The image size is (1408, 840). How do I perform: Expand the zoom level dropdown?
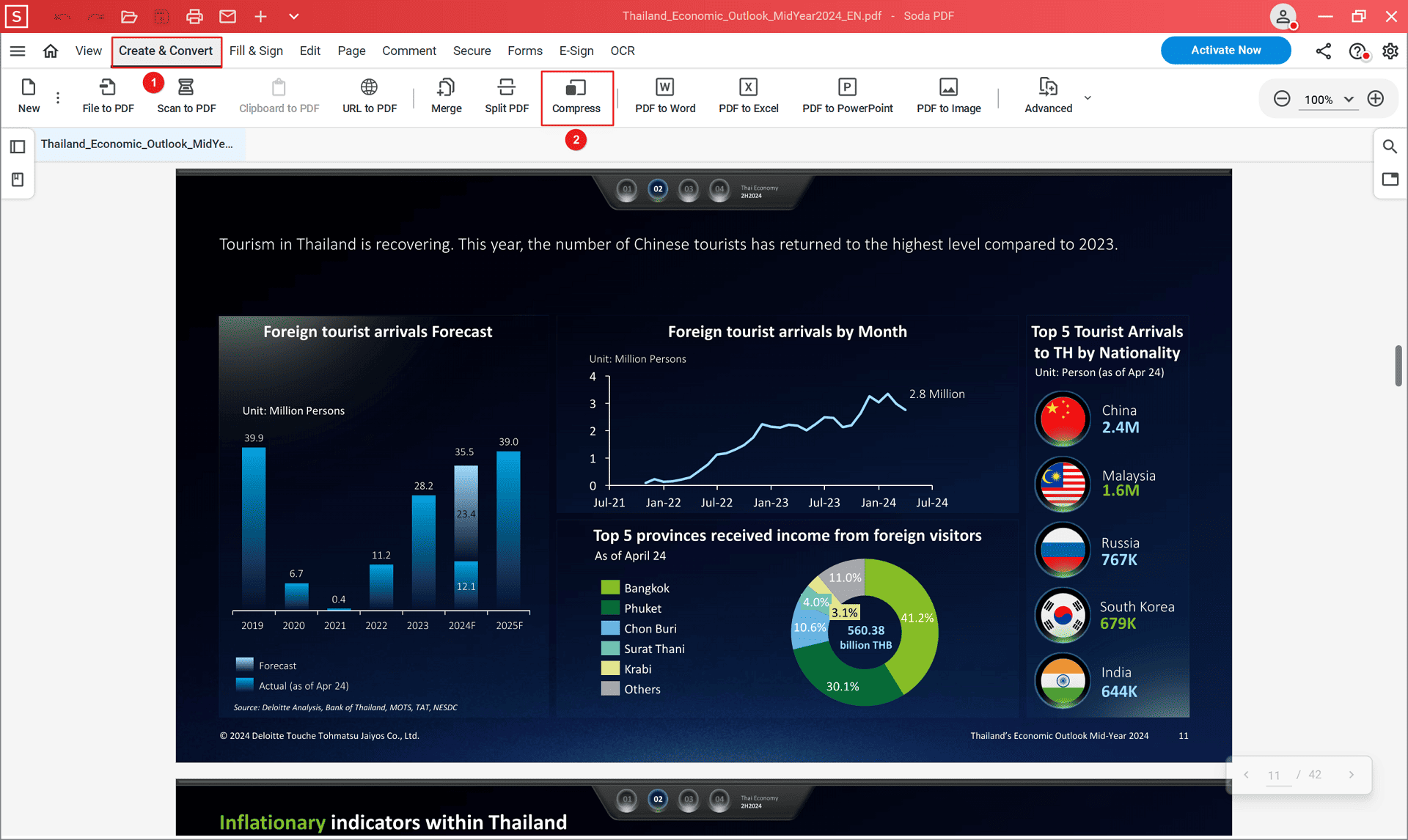[1349, 99]
